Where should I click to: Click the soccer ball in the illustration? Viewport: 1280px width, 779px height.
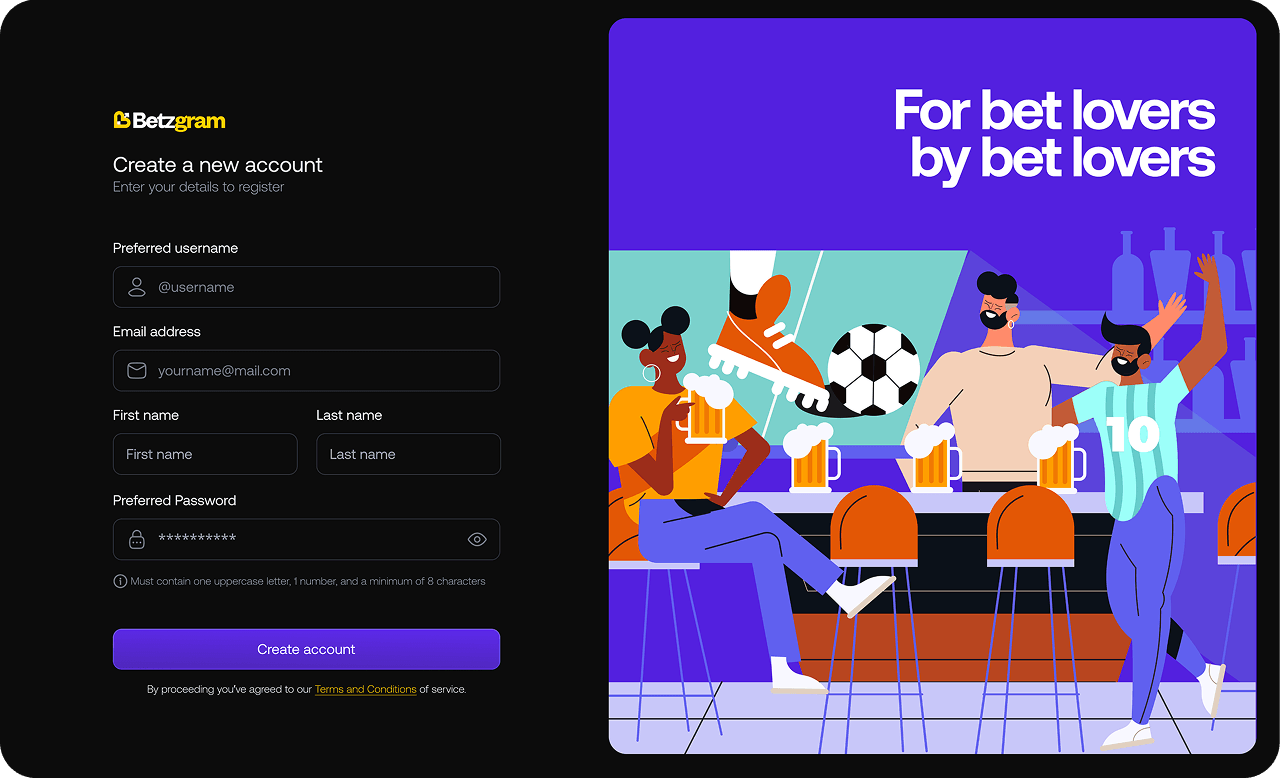click(873, 369)
